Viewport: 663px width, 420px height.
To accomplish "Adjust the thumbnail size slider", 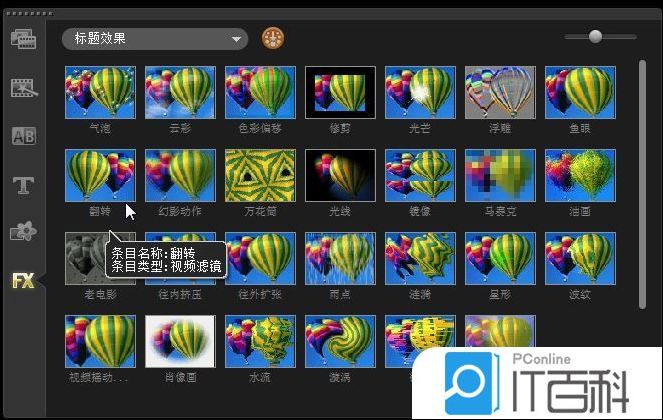I will pyautogui.click(x=595, y=36).
